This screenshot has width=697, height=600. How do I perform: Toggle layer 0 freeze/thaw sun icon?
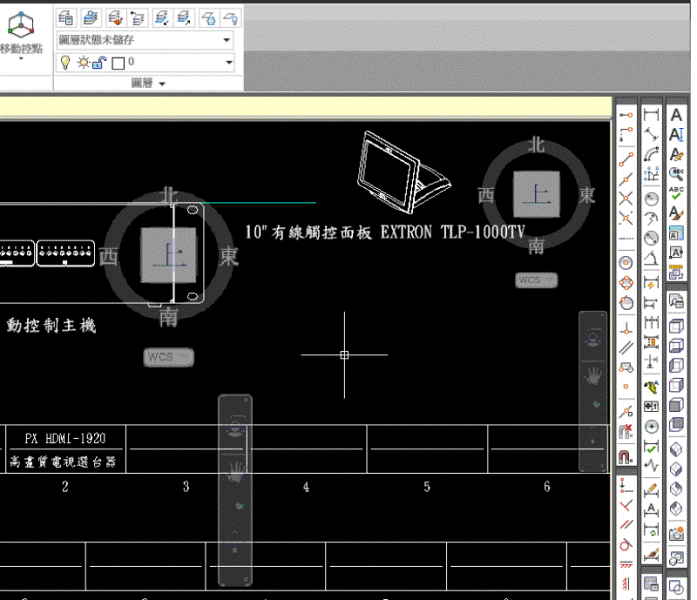tap(83, 62)
